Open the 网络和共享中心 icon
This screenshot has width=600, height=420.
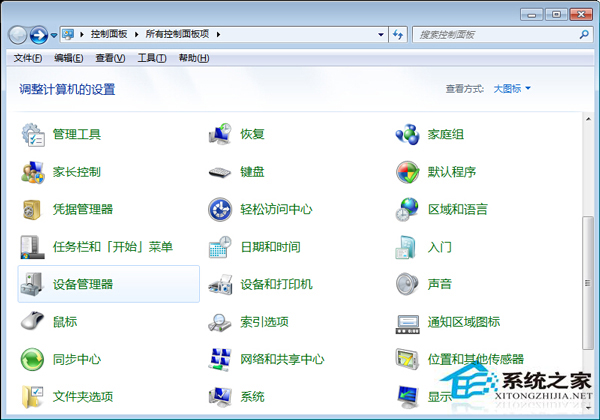click(x=220, y=360)
